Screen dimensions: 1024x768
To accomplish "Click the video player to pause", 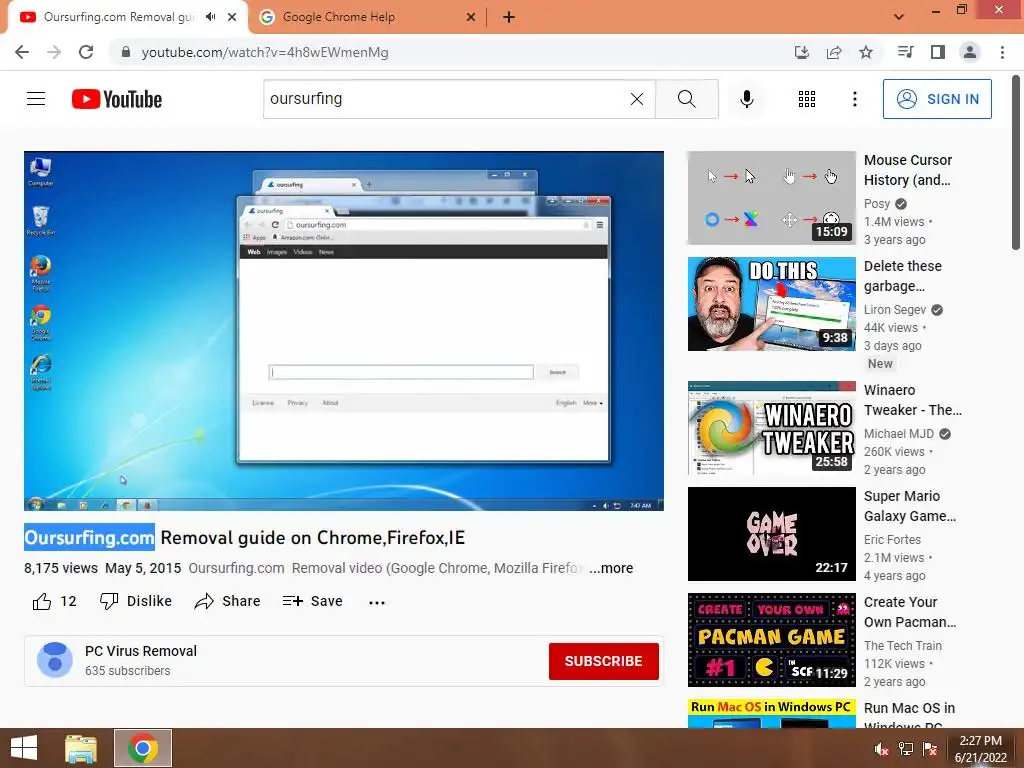I will [x=344, y=330].
